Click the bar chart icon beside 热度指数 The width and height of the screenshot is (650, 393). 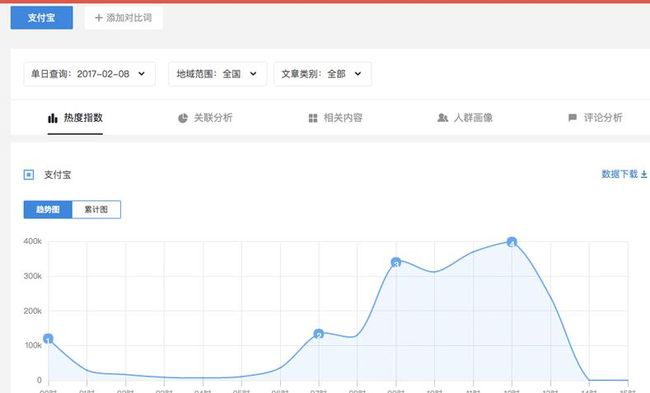53,118
